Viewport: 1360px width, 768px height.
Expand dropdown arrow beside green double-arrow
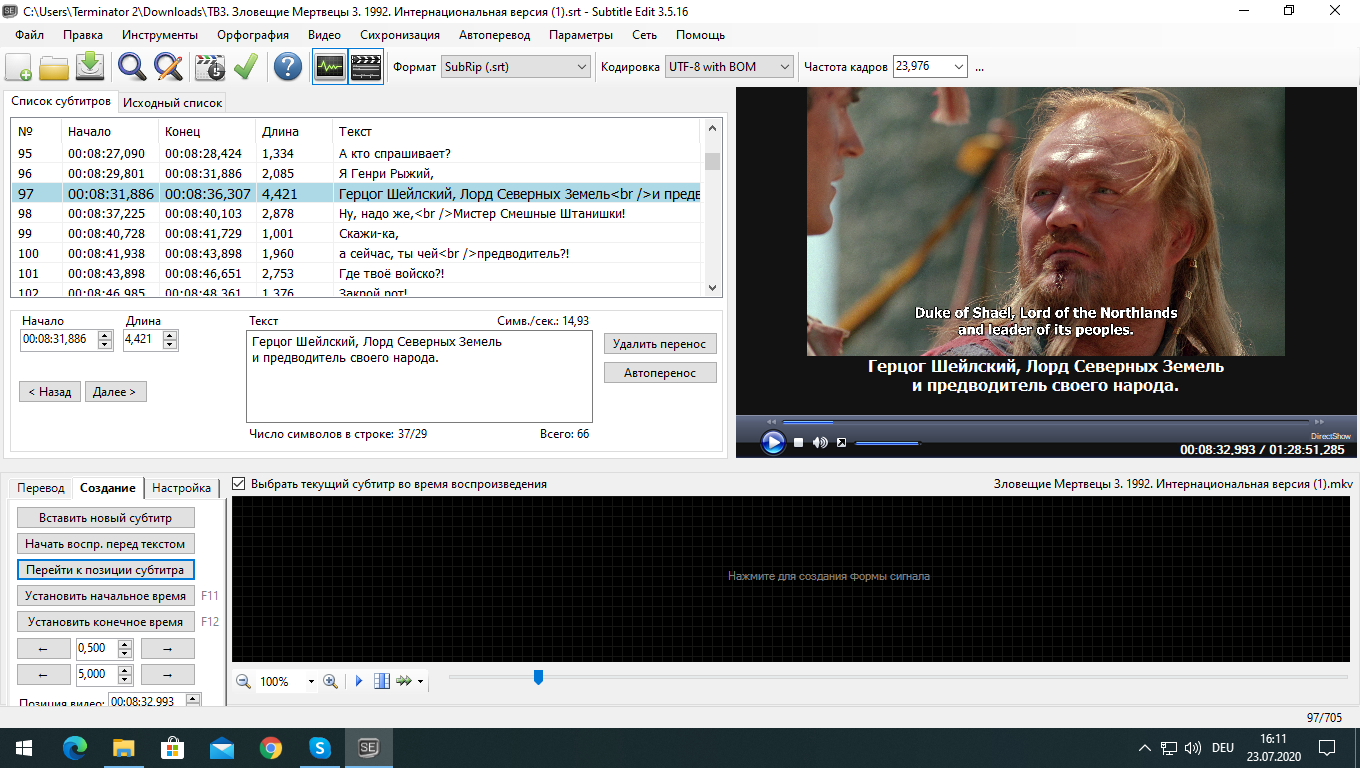pyautogui.click(x=420, y=682)
